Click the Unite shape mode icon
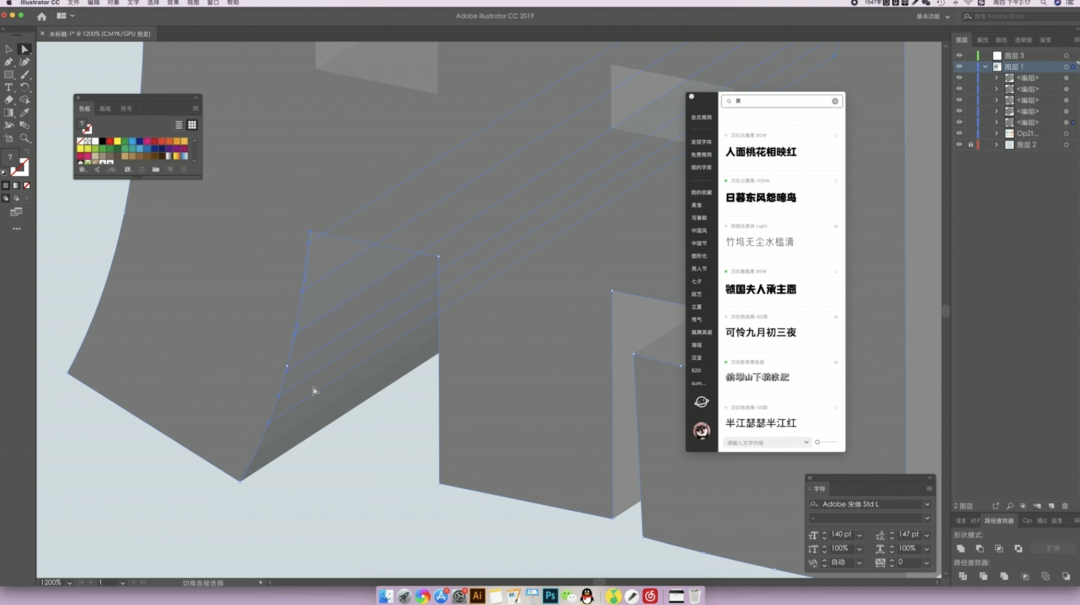This screenshot has height=605, width=1080. click(x=961, y=548)
